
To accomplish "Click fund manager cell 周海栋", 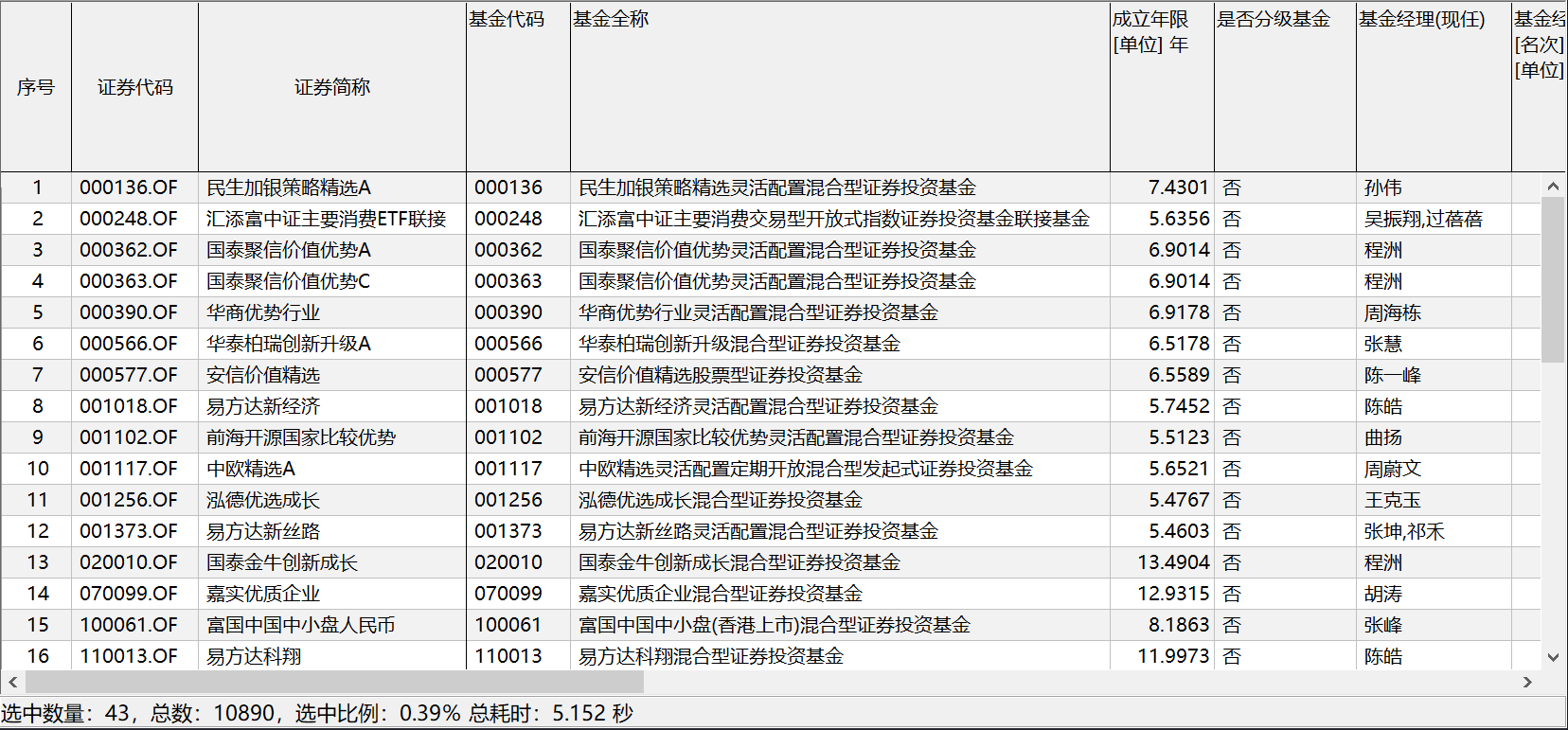I will coord(1434,312).
